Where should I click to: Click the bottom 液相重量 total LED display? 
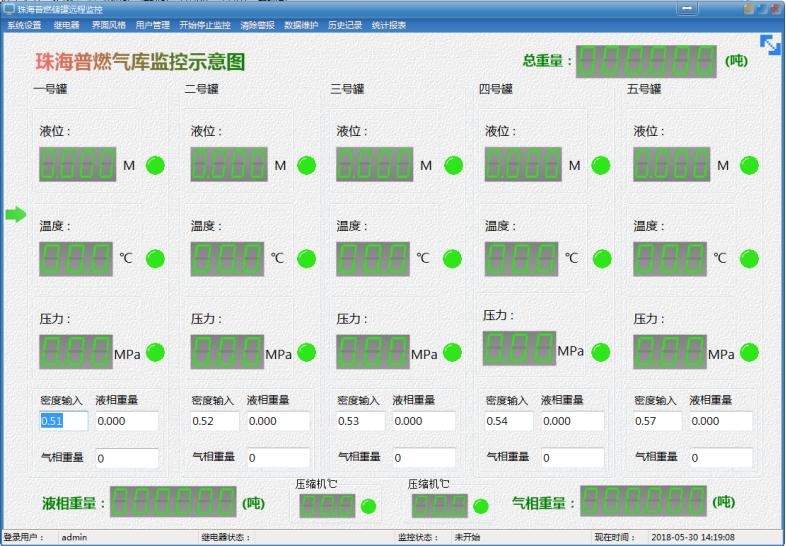(173, 501)
